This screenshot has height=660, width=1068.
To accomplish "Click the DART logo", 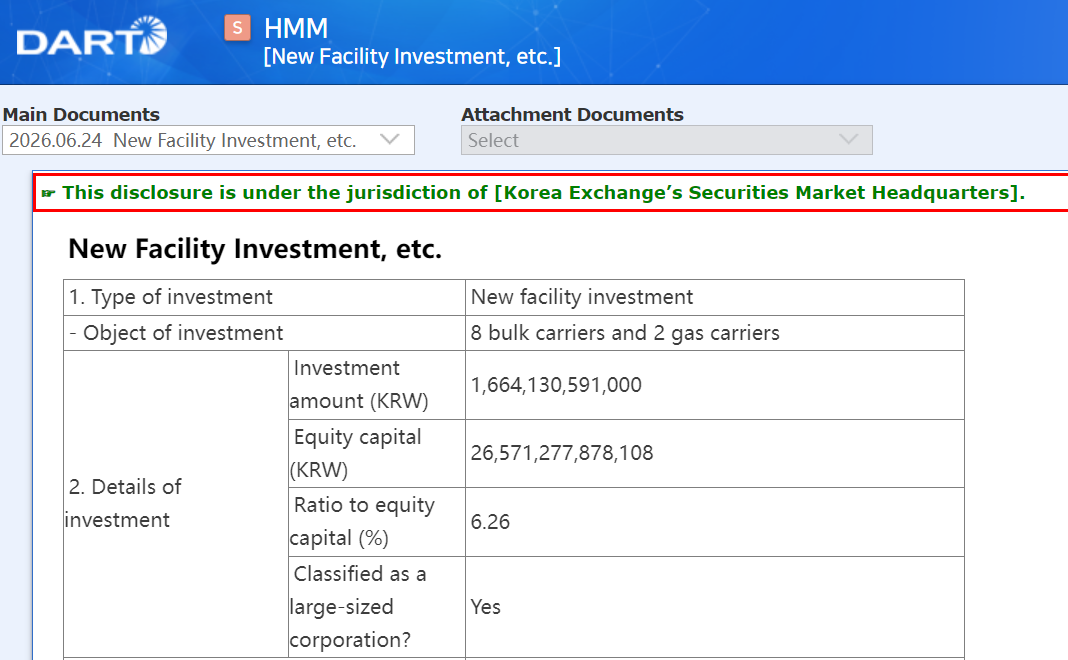I will (92, 36).
